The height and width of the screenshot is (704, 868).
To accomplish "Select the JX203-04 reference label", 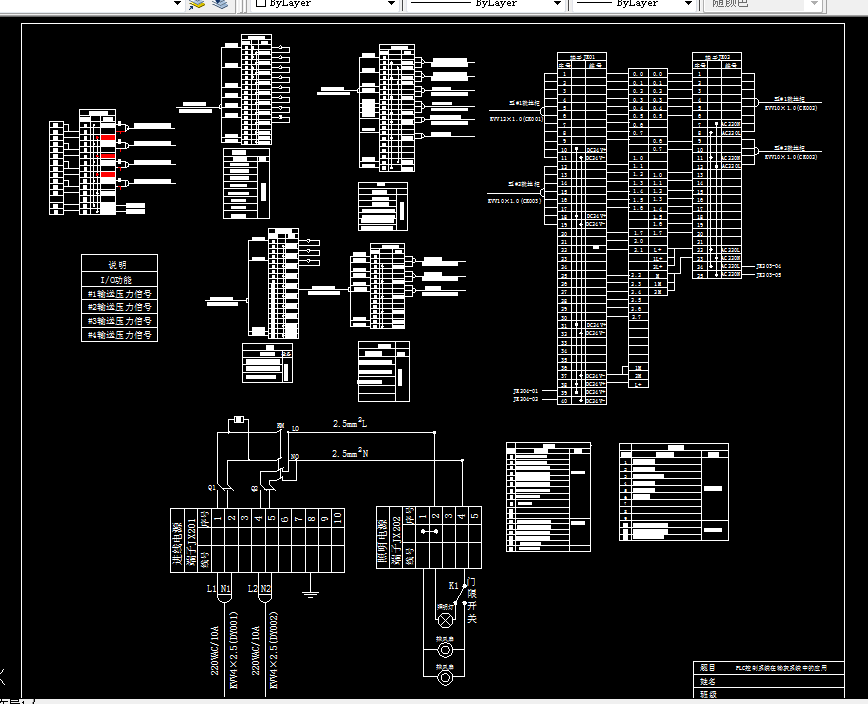I will pyautogui.click(x=768, y=266).
